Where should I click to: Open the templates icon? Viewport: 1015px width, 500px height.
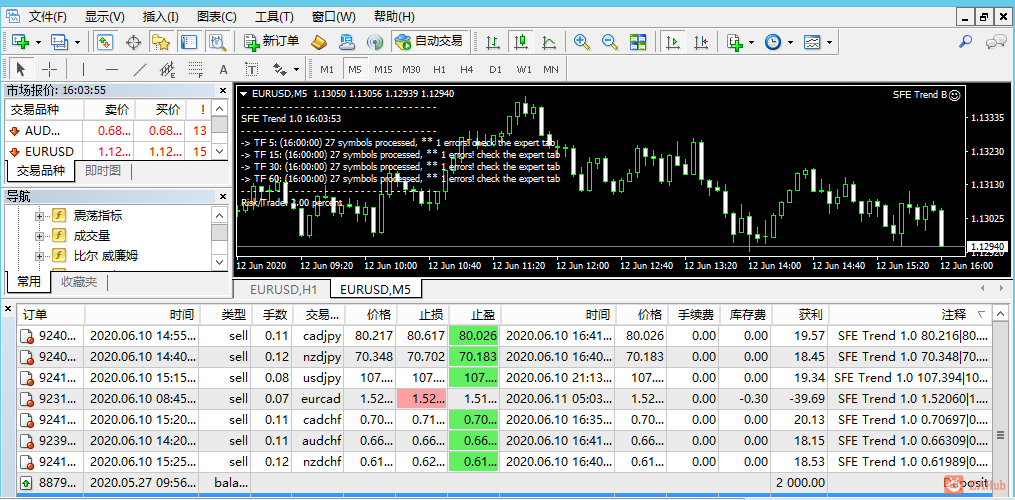pyautogui.click(x=812, y=42)
